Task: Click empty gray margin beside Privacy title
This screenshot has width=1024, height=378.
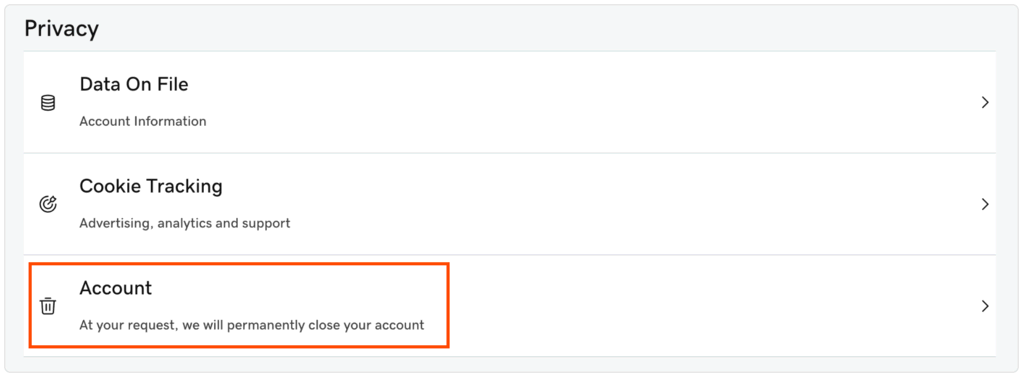Action: pos(522,29)
